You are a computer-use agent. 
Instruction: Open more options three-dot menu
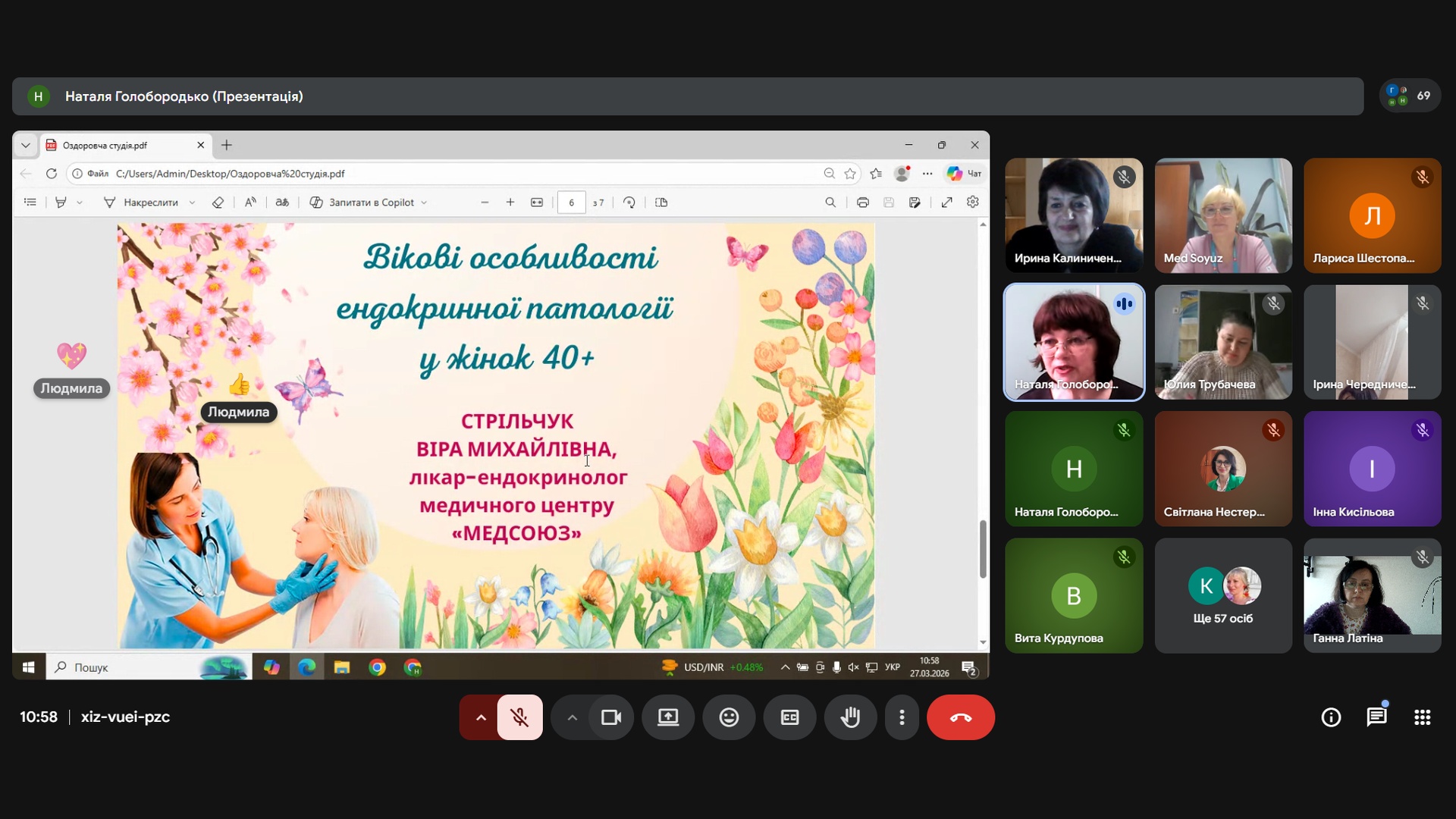pyautogui.click(x=902, y=717)
